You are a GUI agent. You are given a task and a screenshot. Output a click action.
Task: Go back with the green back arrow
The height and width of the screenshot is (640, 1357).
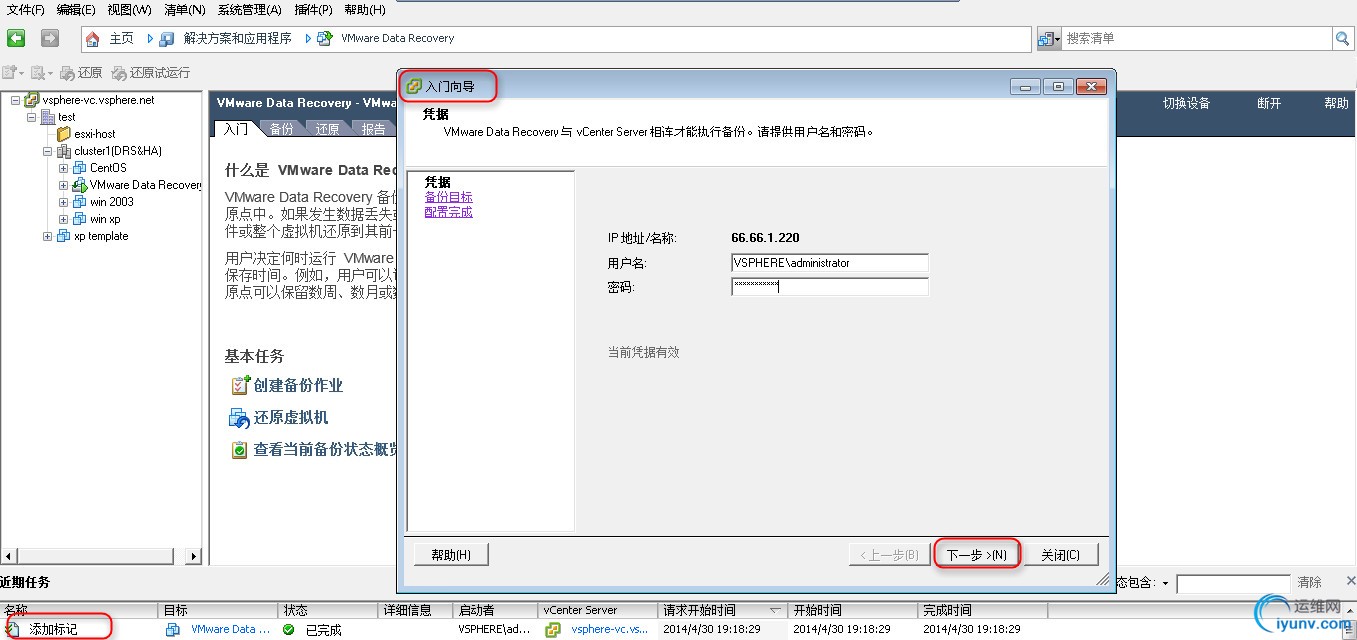pyautogui.click(x=16, y=38)
